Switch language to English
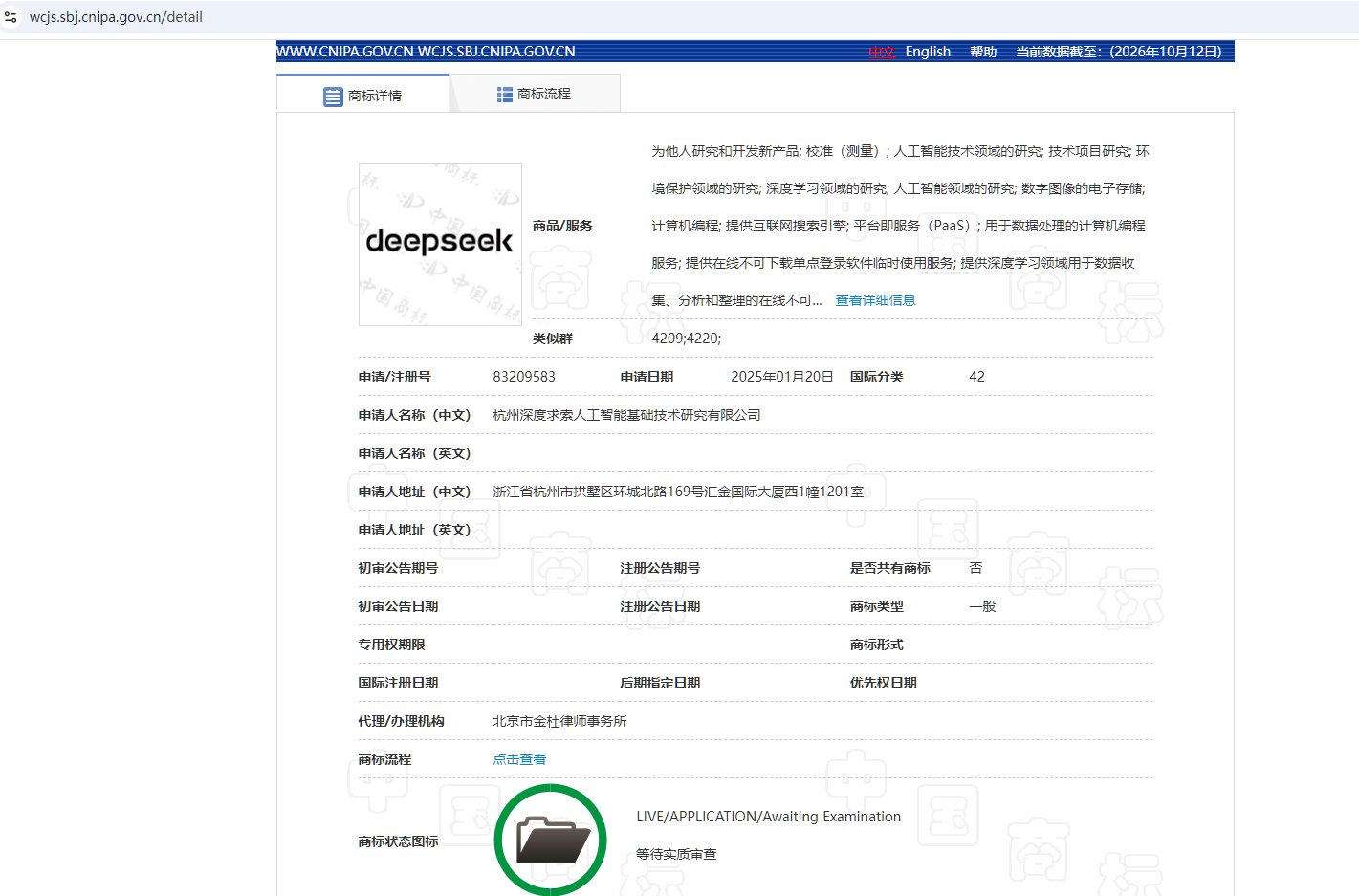The width and height of the screenshot is (1359, 896). [x=928, y=52]
